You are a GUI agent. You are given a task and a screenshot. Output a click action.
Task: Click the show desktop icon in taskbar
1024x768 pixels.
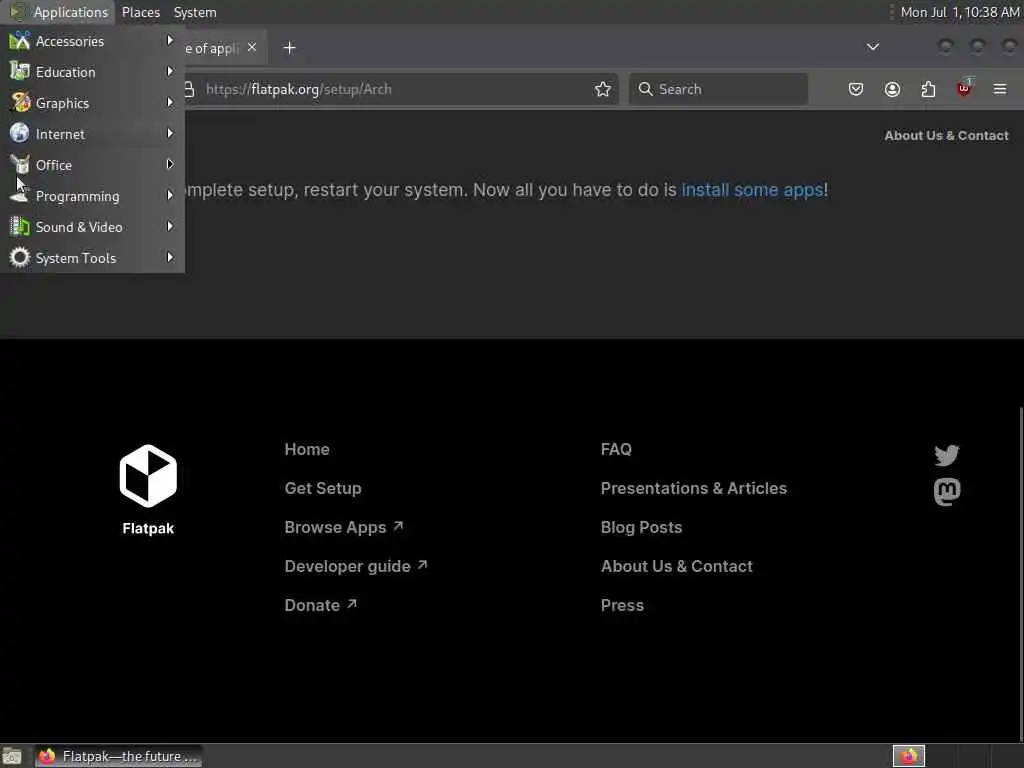point(12,756)
